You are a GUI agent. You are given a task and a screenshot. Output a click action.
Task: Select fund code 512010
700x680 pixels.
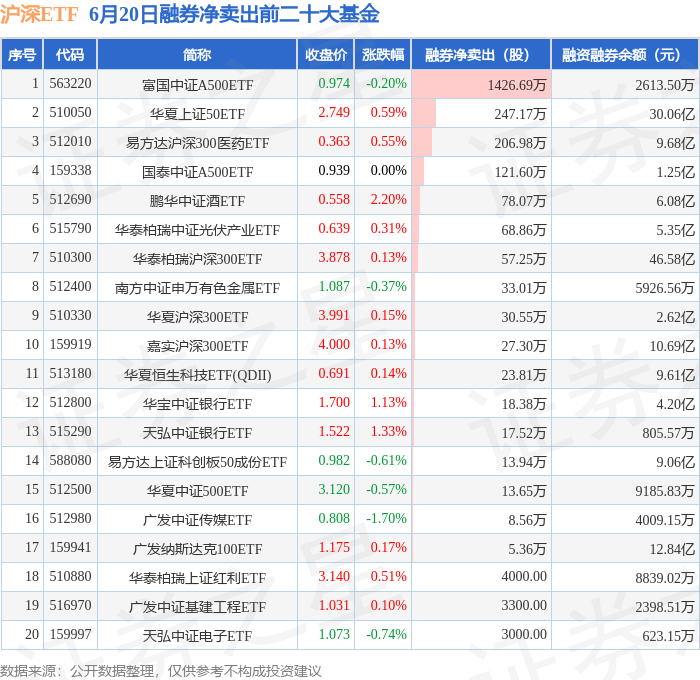[x=70, y=142]
